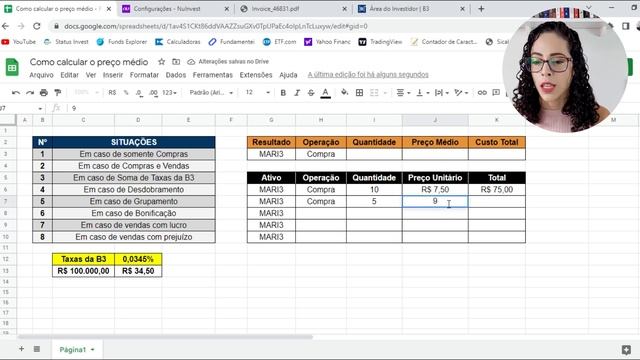Viewport: 640px width, 360px height.
Task: Open the Editar menu
Action: [69, 75]
